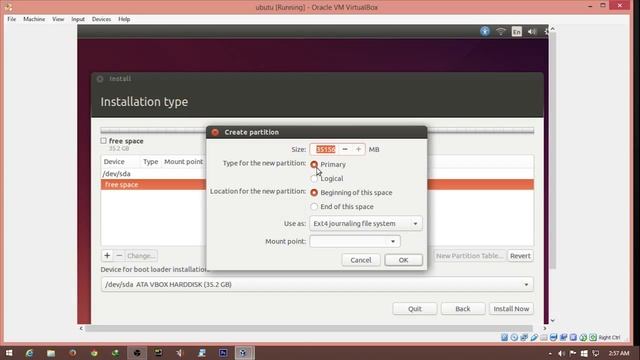Open VirtualBox Help menu
Viewport: 640px width, 360px height.
coord(124,19)
